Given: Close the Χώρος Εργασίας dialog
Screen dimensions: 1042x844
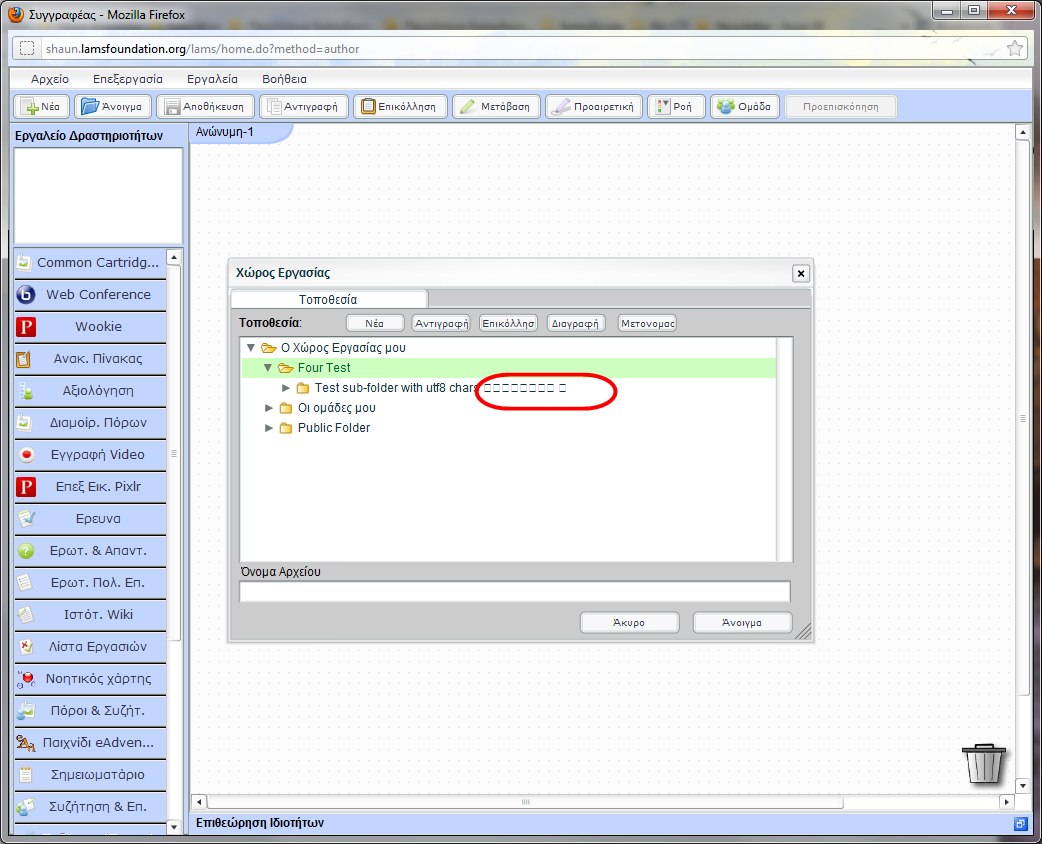Looking at the screenshot, I should click(800, 273).
